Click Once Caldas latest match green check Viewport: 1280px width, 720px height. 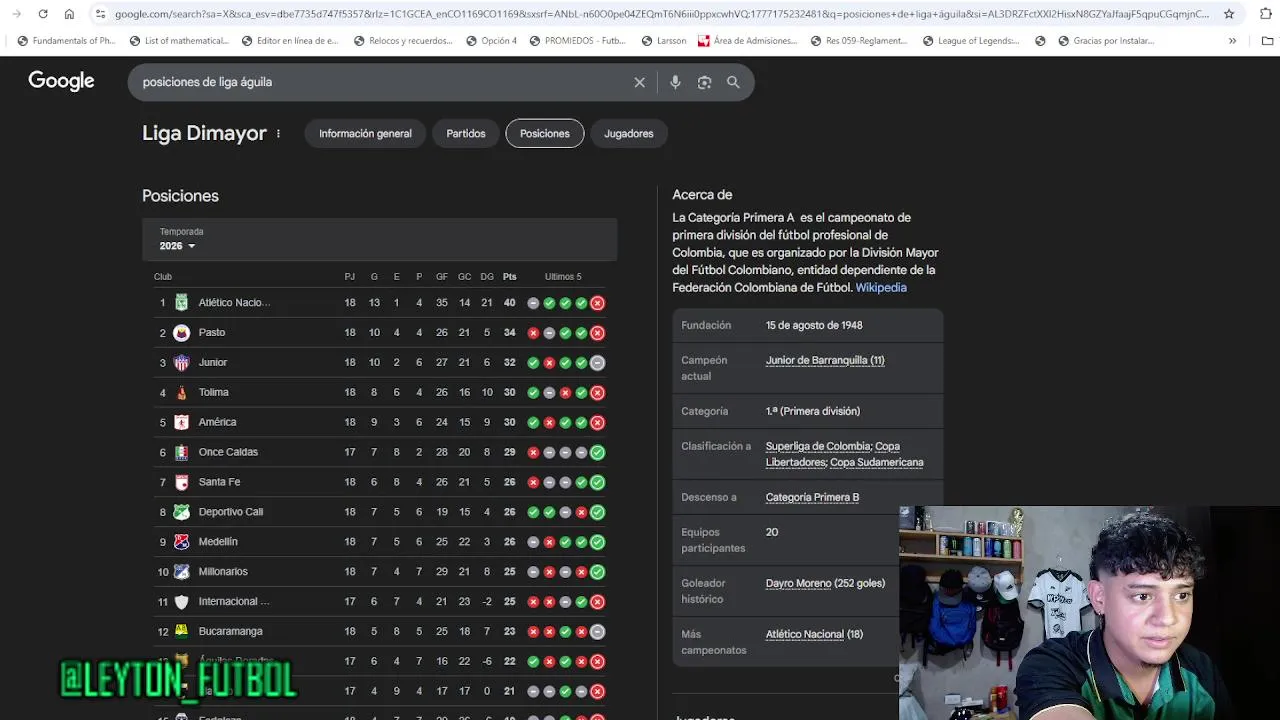pos(597,453)
